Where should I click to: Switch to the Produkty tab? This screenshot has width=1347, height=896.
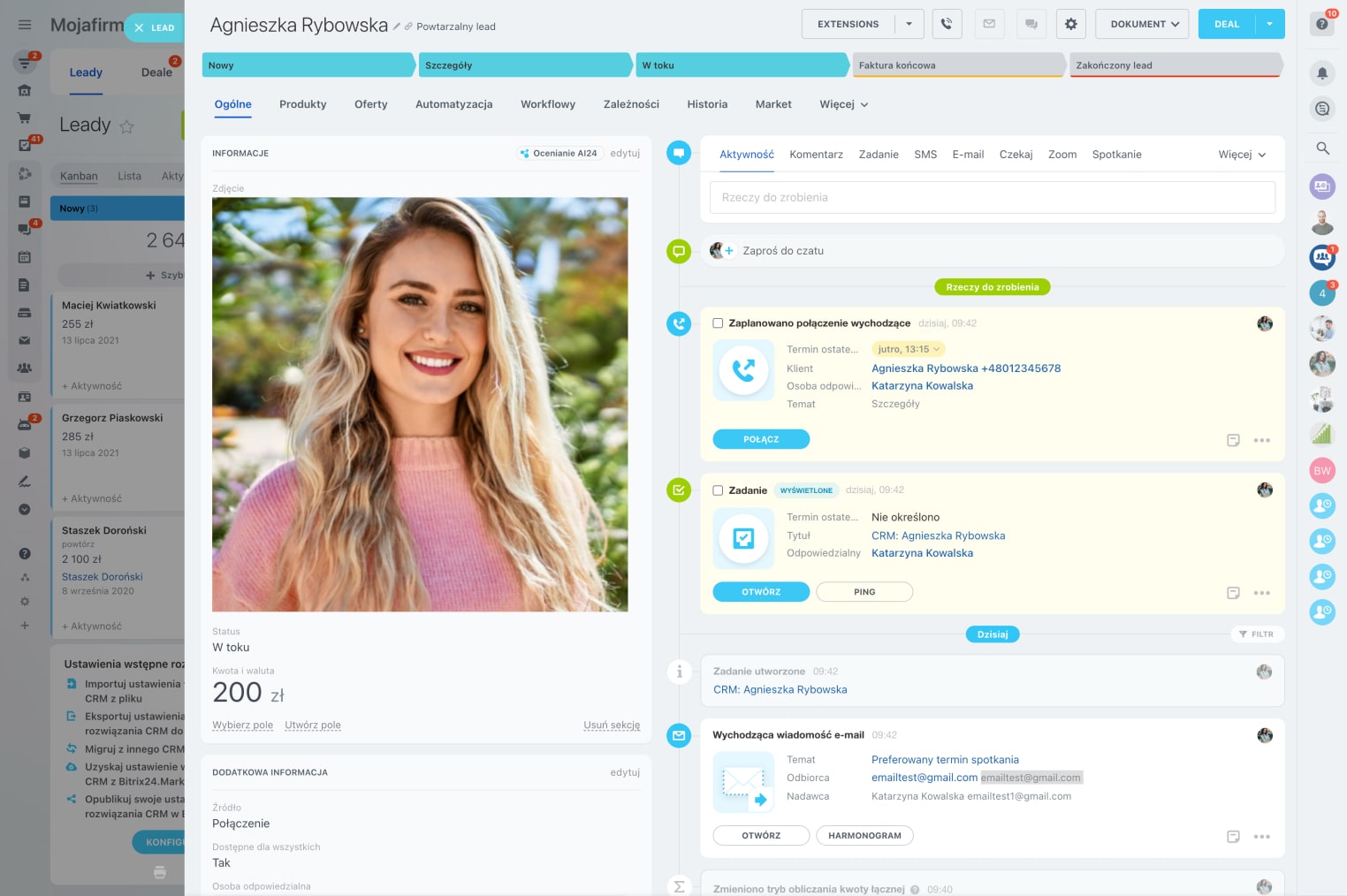pyautogui.click(x=302, y=104)
